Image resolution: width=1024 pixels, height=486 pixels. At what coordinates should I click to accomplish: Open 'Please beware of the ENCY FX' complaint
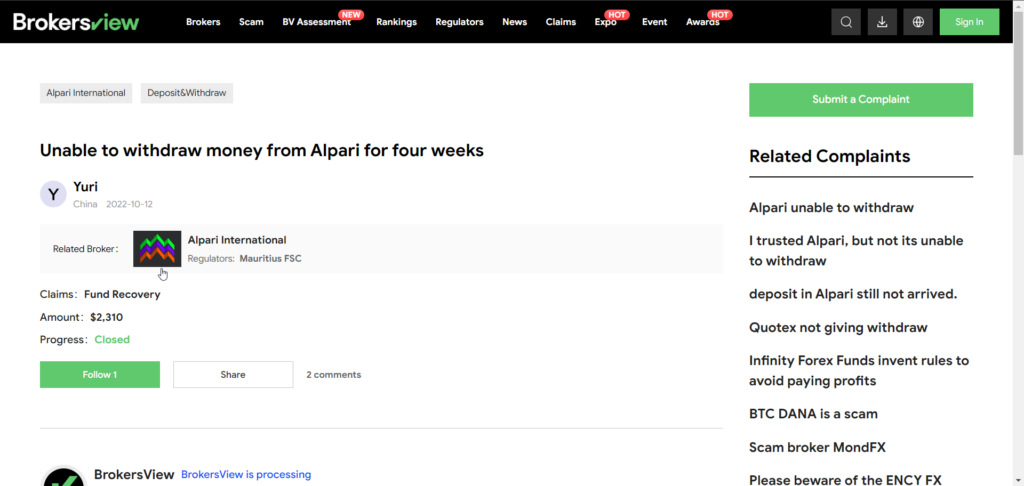coord(845,479)
